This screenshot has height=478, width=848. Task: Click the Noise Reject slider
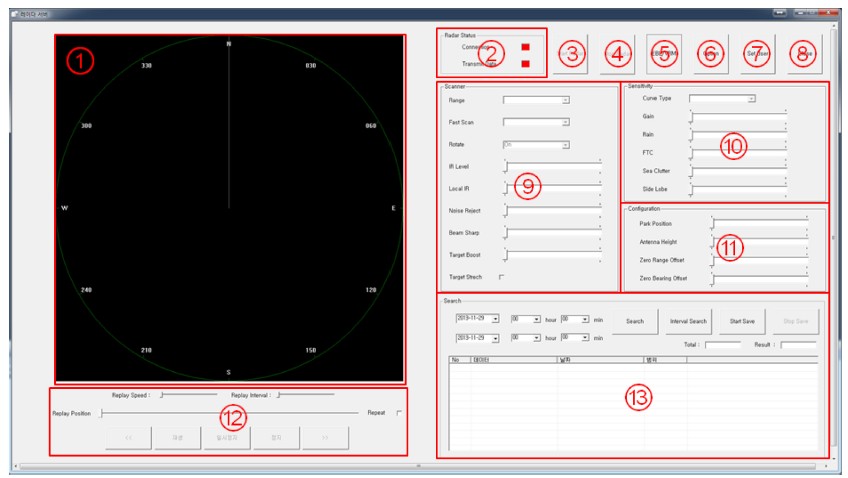point(553,210)
